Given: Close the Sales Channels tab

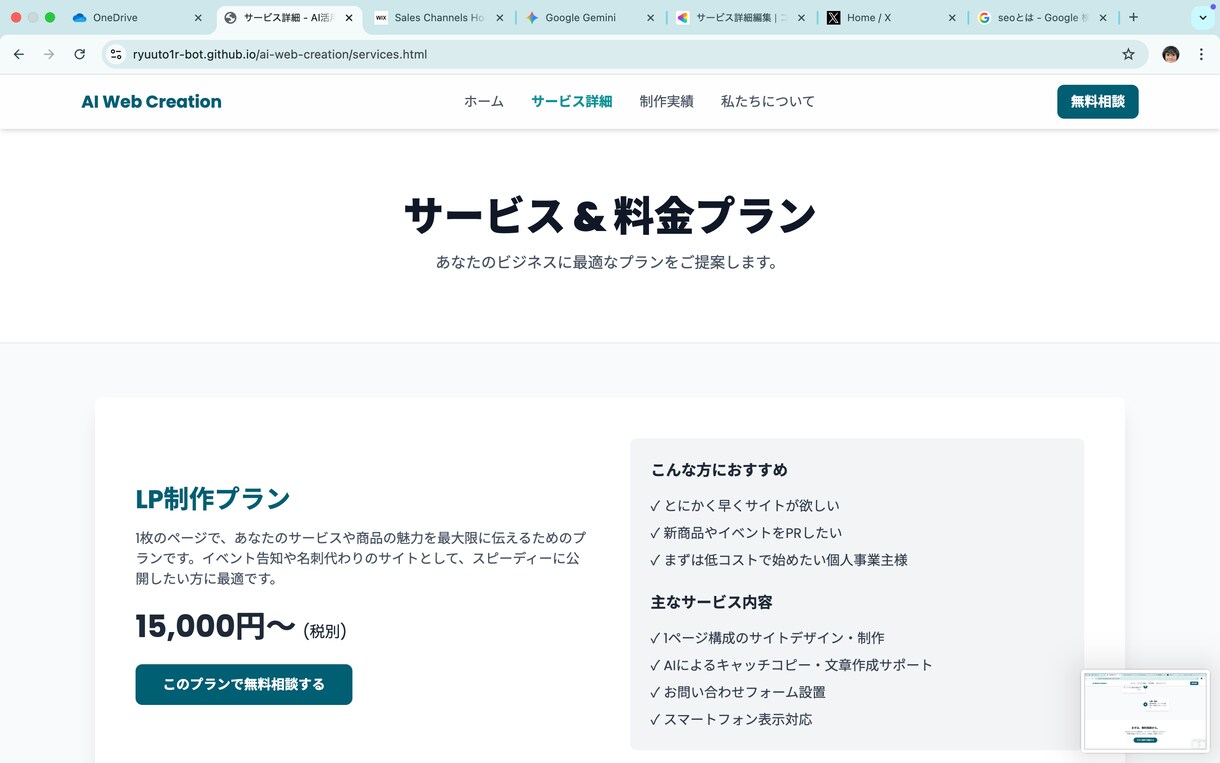Looking at the screenshot, I should [500, 17].
